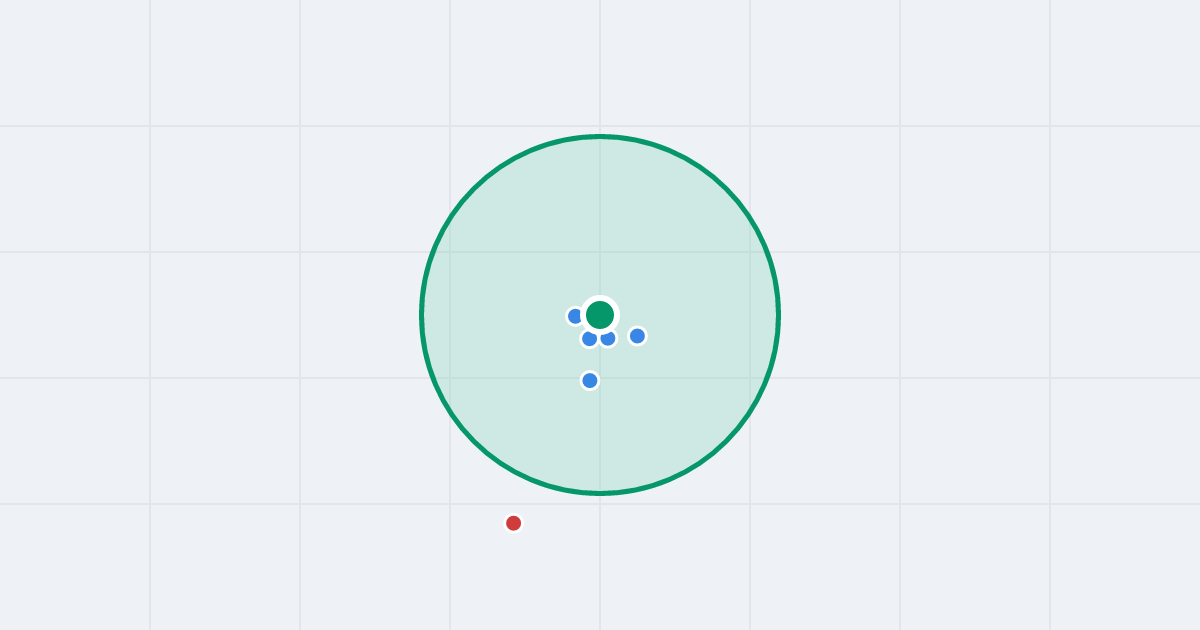Click the large green center marker
Image resolution: width=1200 pixels, height=630 pixels.
point(600,315)
